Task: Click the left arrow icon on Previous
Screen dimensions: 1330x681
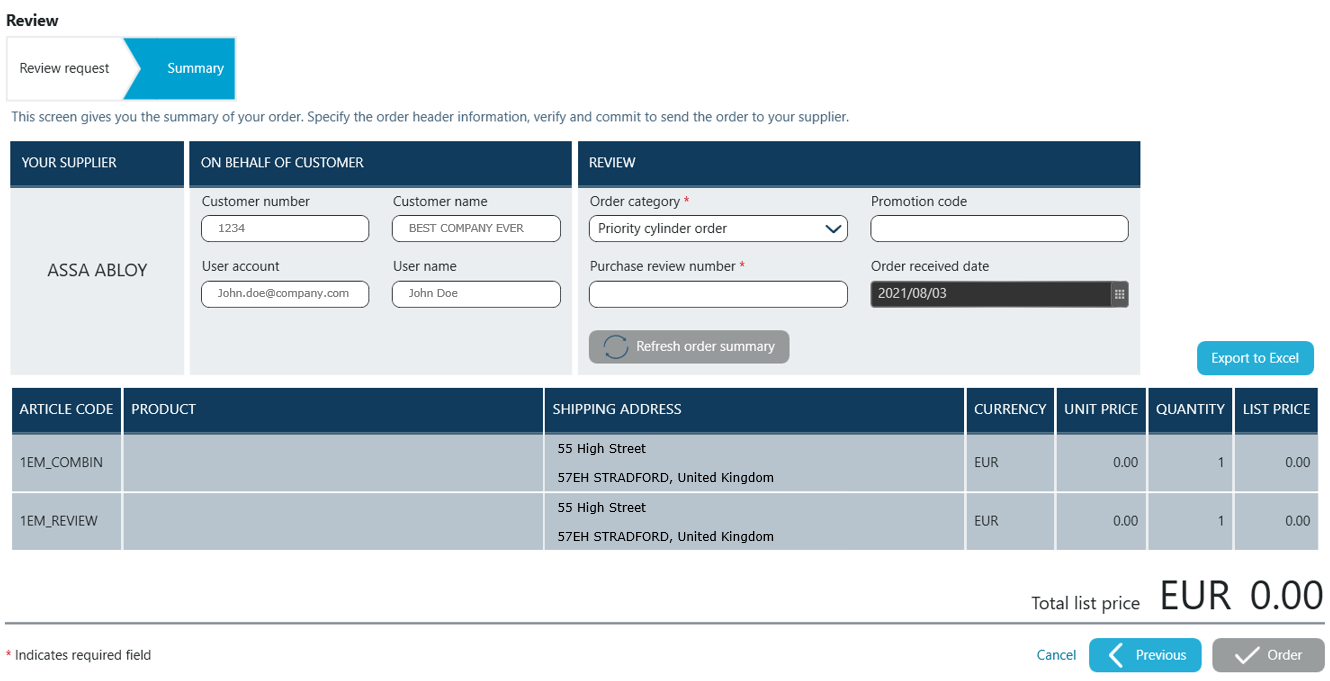Action: pos(1116,655)
